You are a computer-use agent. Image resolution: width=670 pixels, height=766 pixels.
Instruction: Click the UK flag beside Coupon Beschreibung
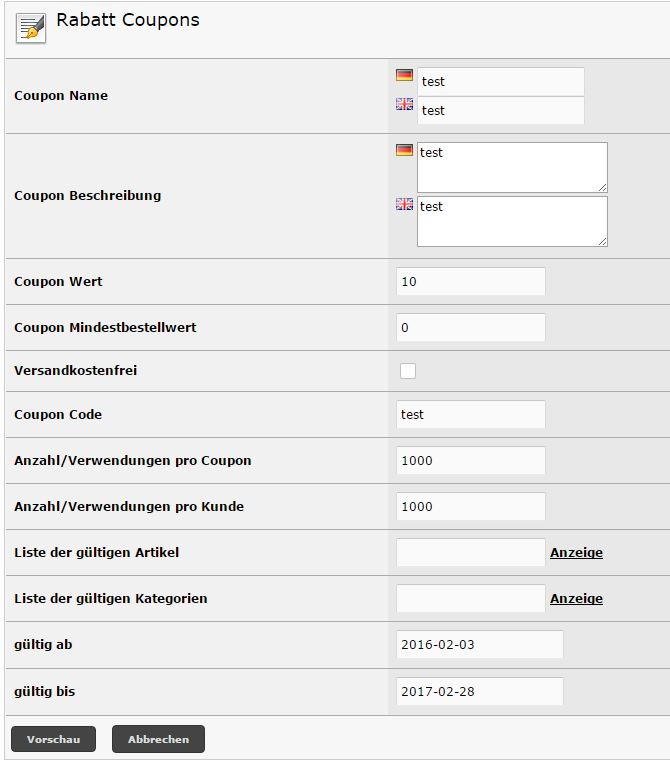pos(404,204)
